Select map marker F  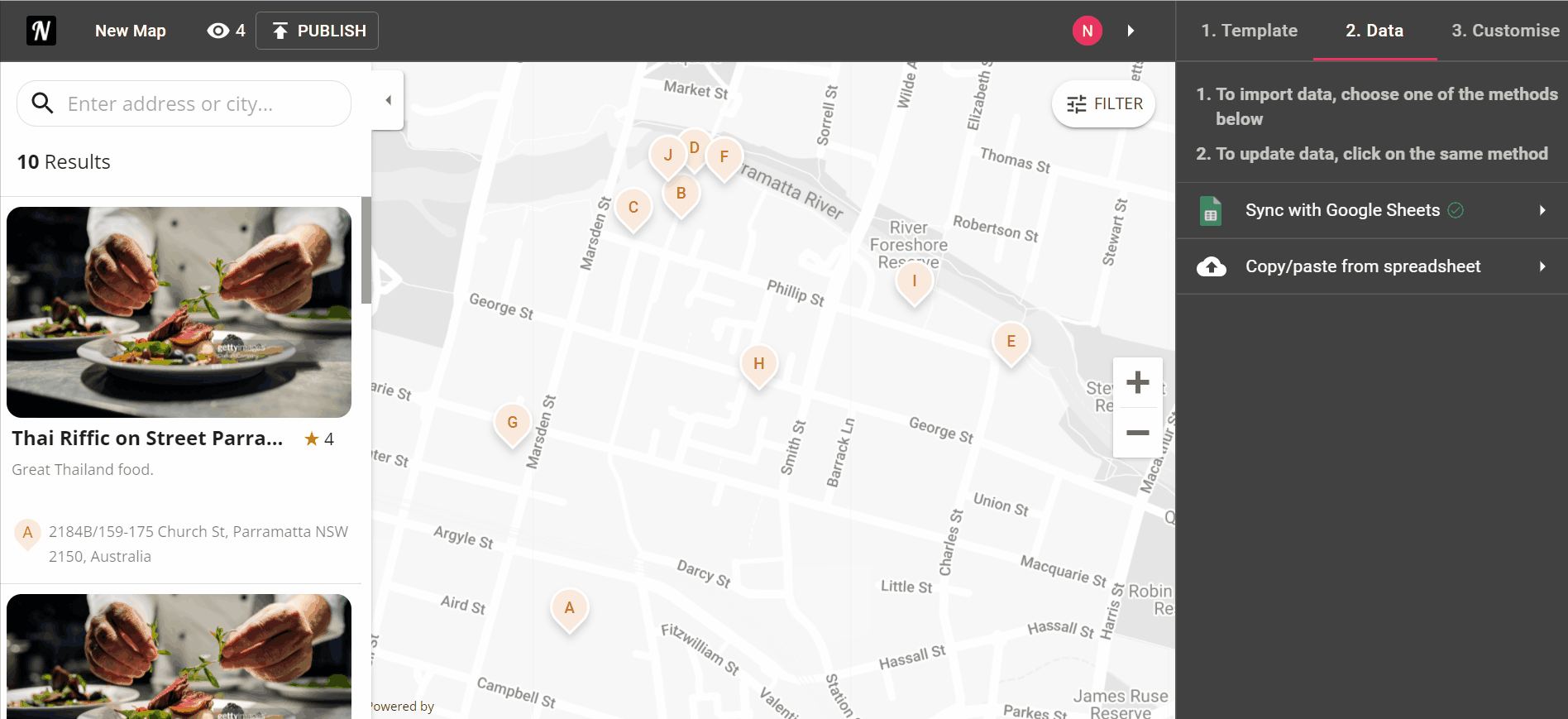pyautogui.click(x=724, y=159)
